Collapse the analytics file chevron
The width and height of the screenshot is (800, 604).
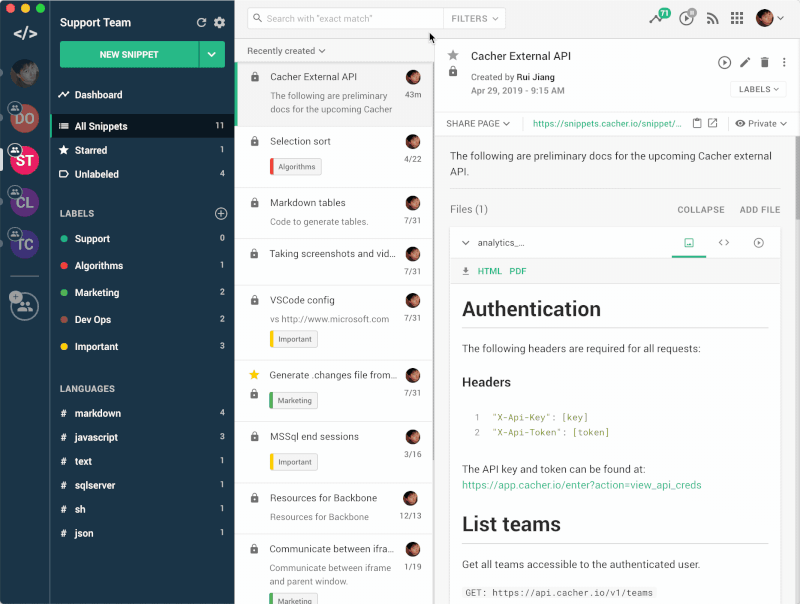click(x=465, y=243)
